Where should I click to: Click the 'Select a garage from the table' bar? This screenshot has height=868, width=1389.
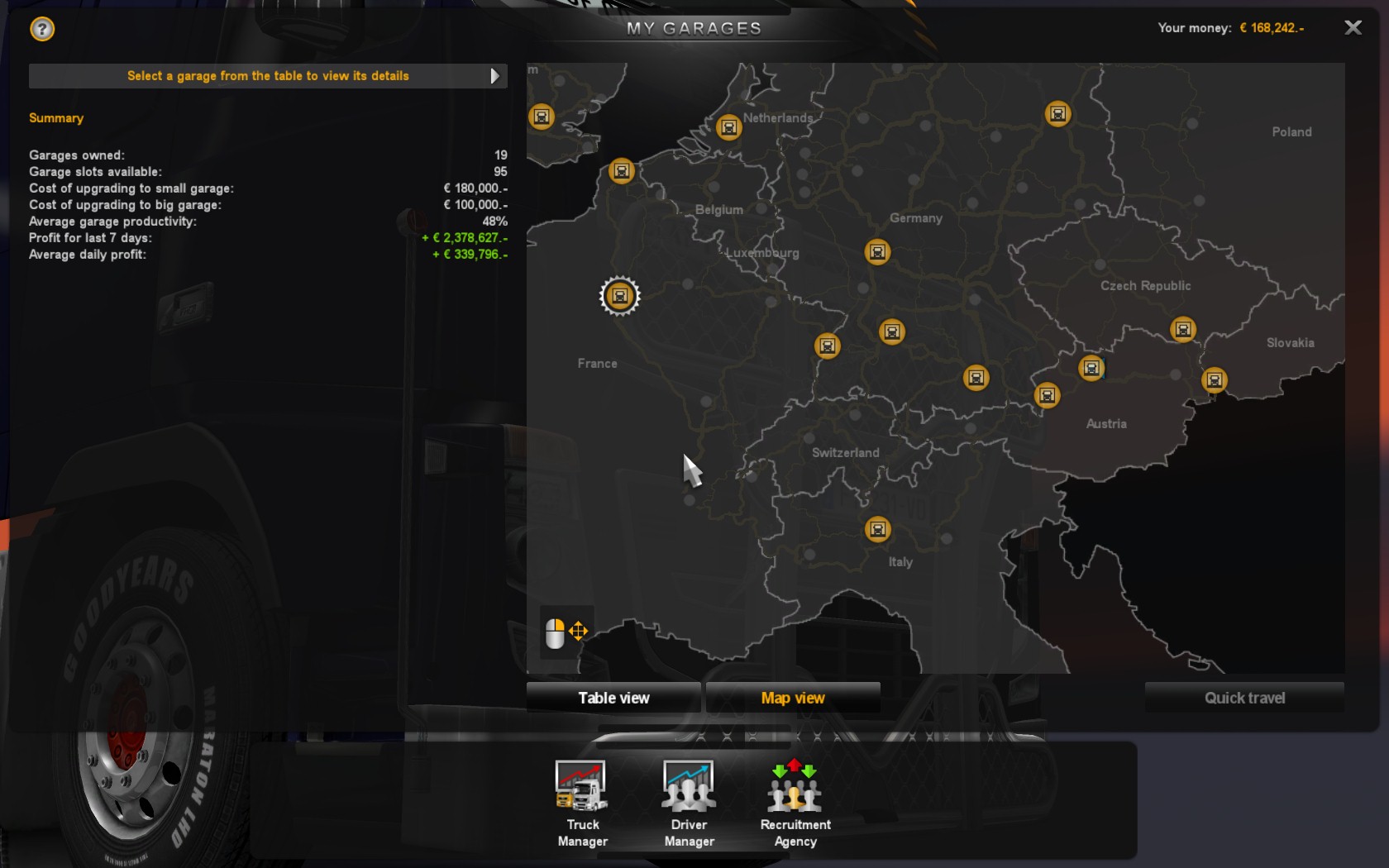268,76
